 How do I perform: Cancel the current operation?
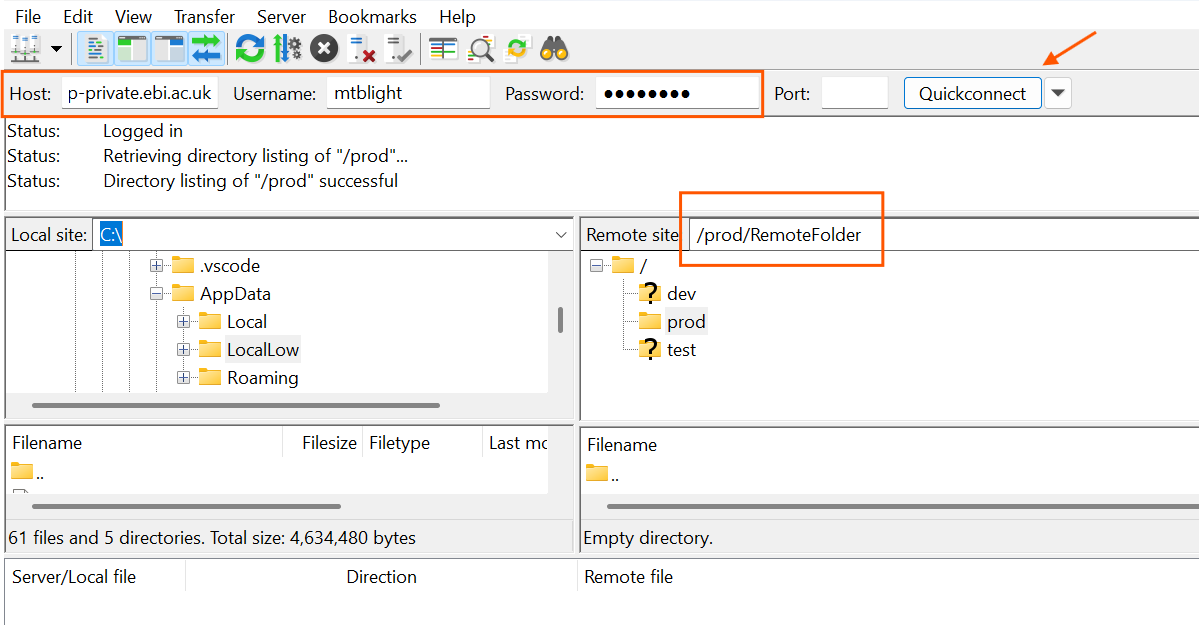[324, 48]
